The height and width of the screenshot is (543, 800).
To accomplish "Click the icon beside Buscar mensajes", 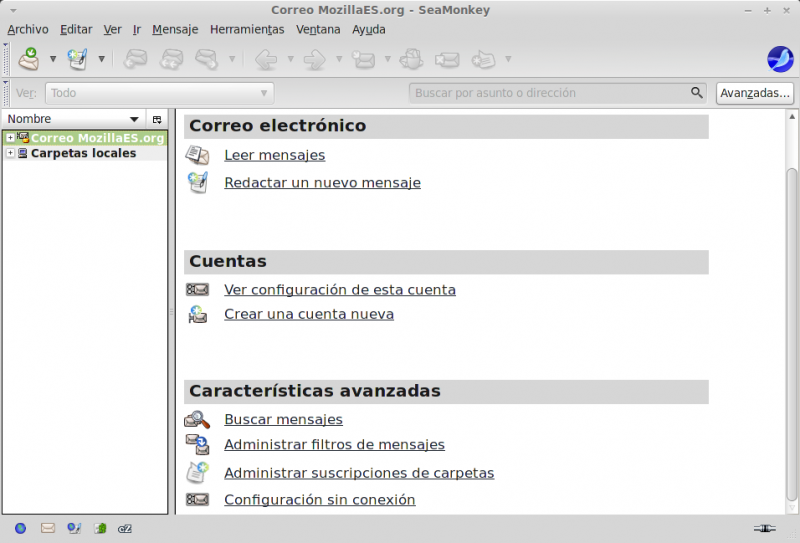I will (x=197, y=419).
